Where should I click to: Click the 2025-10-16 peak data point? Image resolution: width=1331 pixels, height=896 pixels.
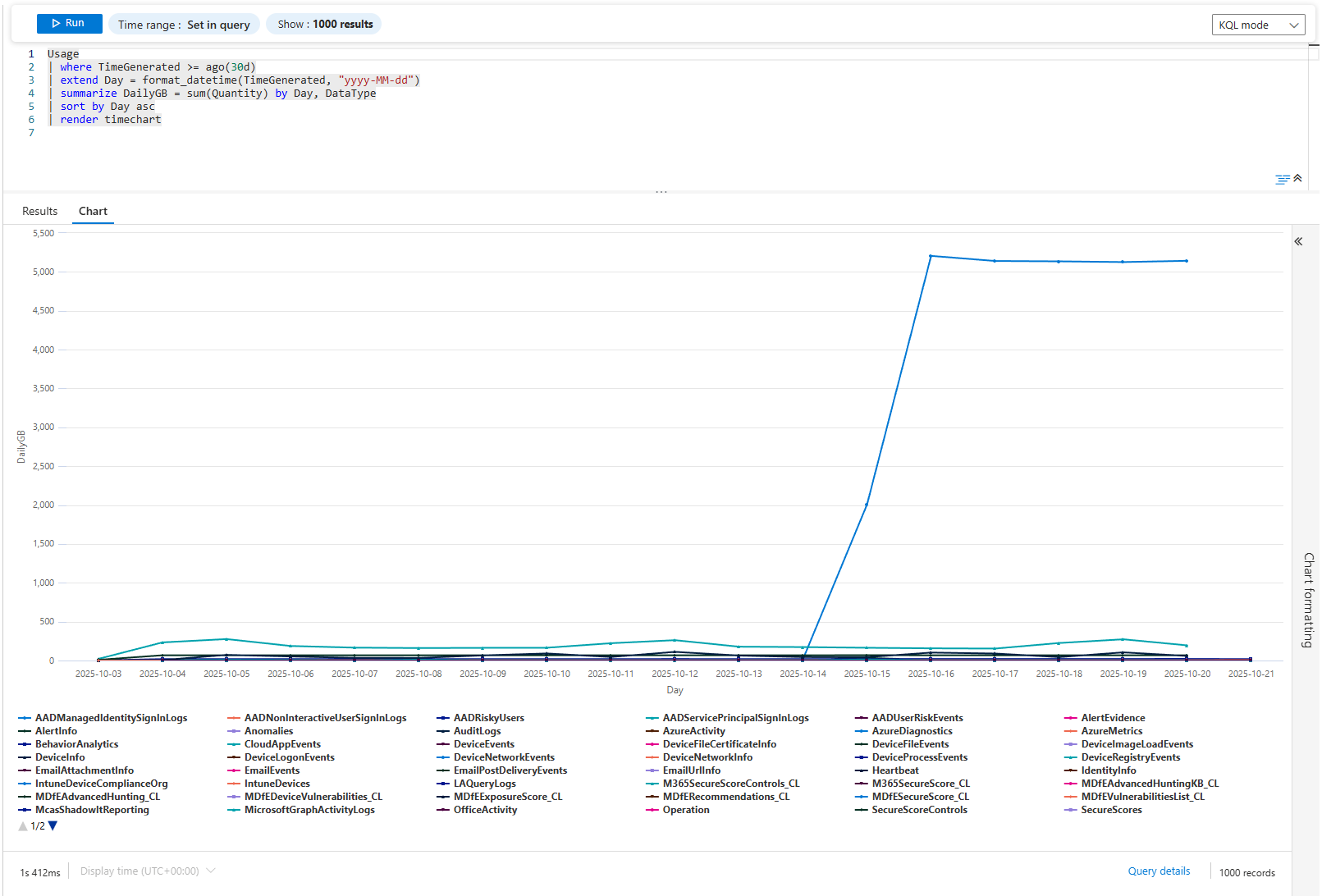point(931,256)
